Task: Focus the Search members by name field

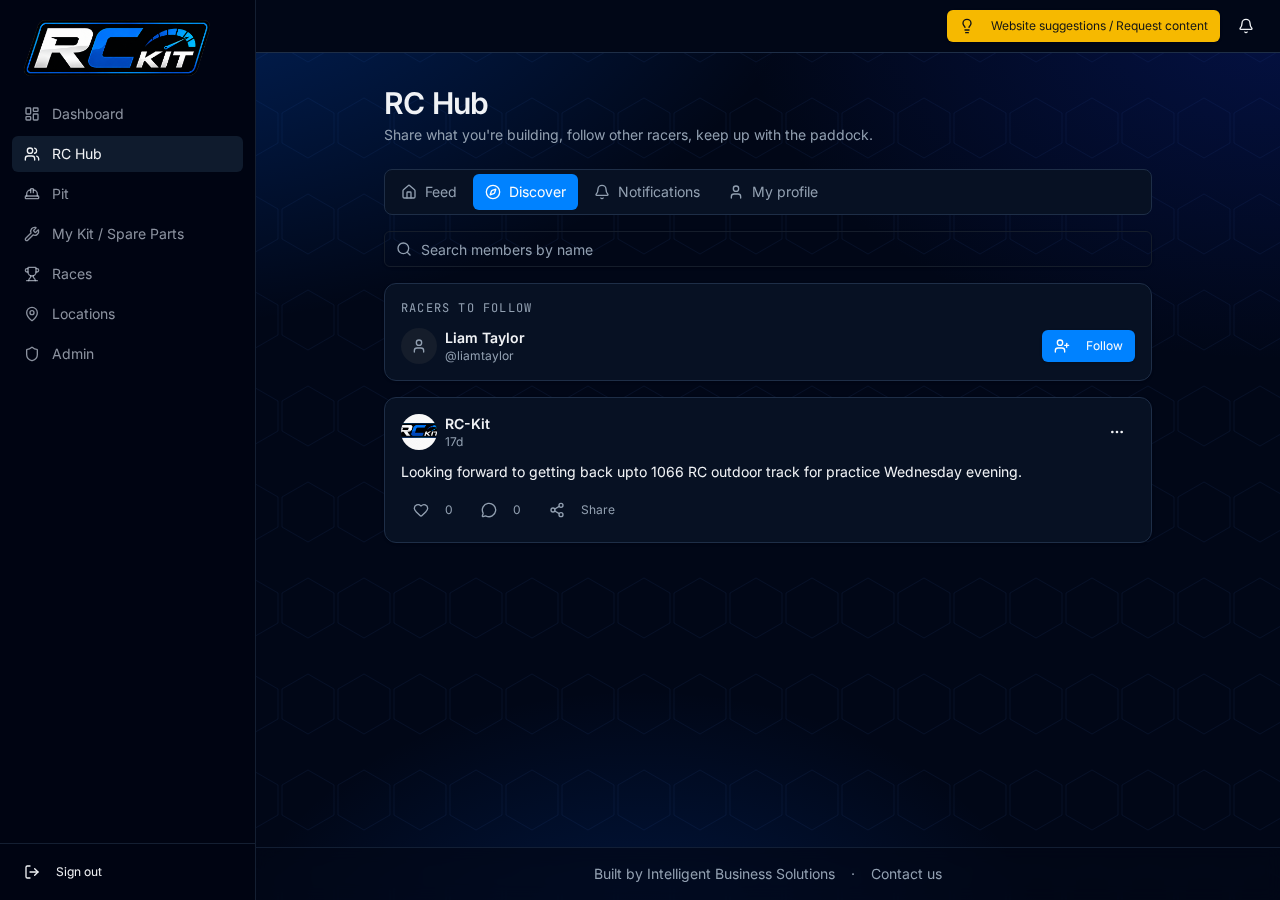Action: coord(768,249)
